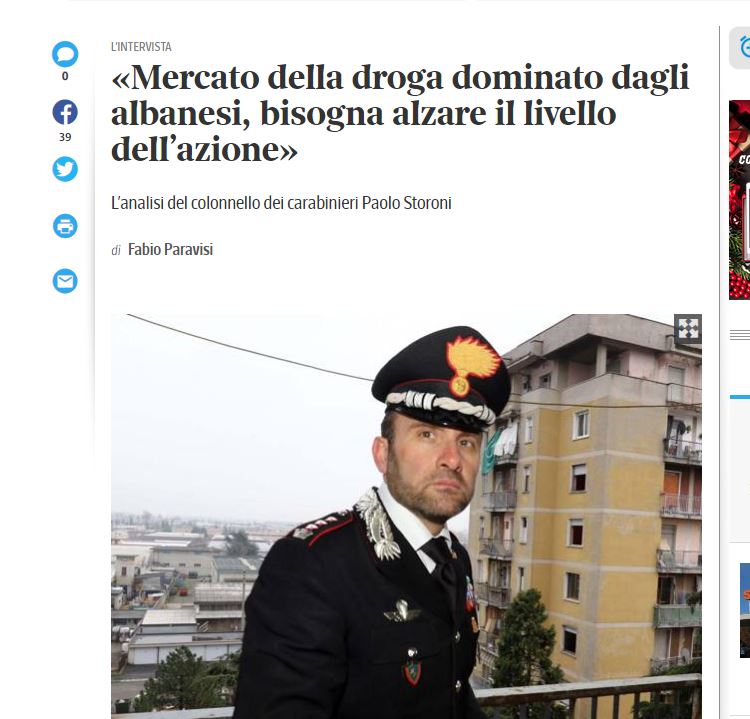The height and width of the screenshot is (719, 750).
Task: Share the article on Twitter
Action: 65,169
